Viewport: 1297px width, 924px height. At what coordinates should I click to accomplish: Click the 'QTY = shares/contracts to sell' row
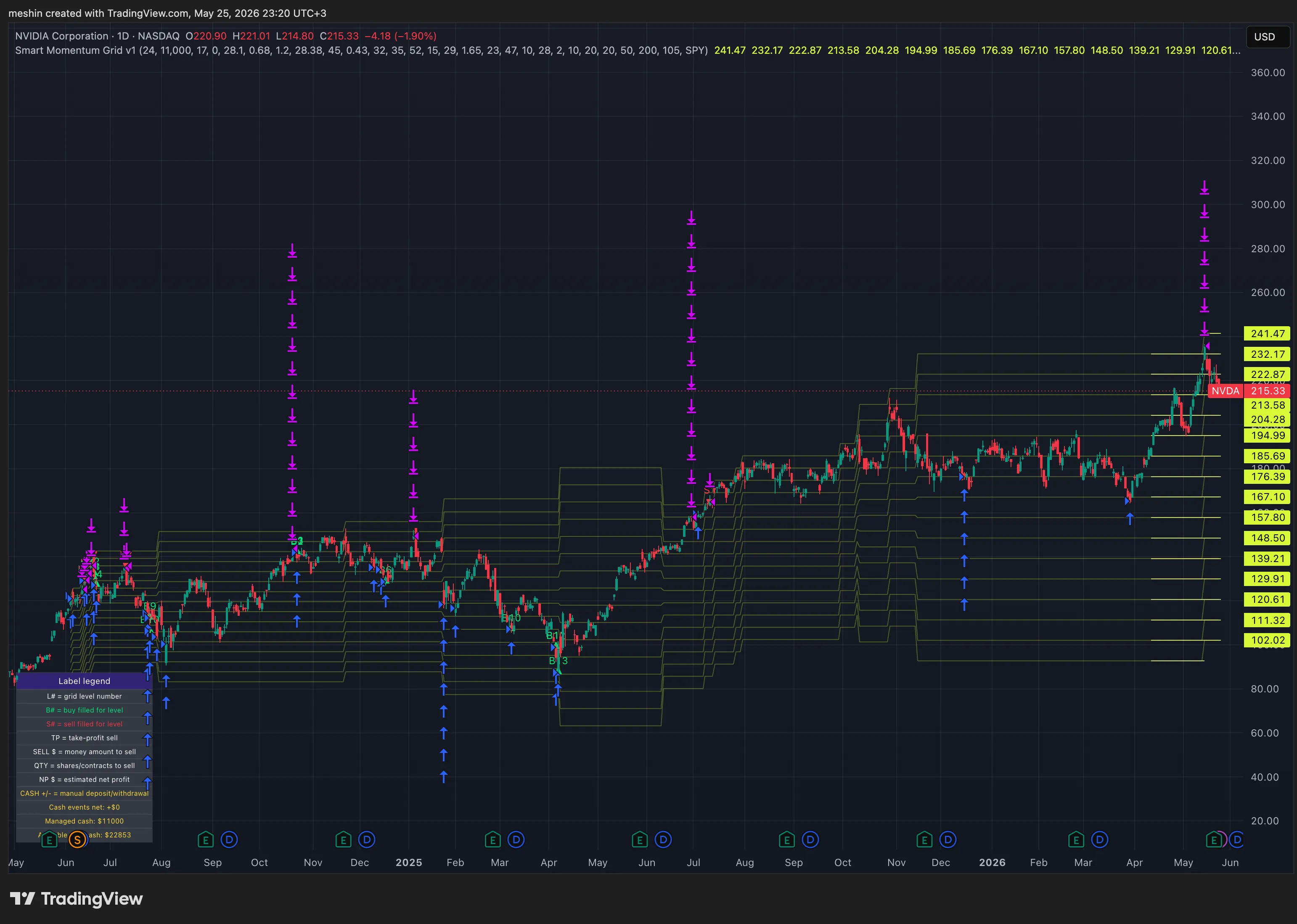click(84, 766)
